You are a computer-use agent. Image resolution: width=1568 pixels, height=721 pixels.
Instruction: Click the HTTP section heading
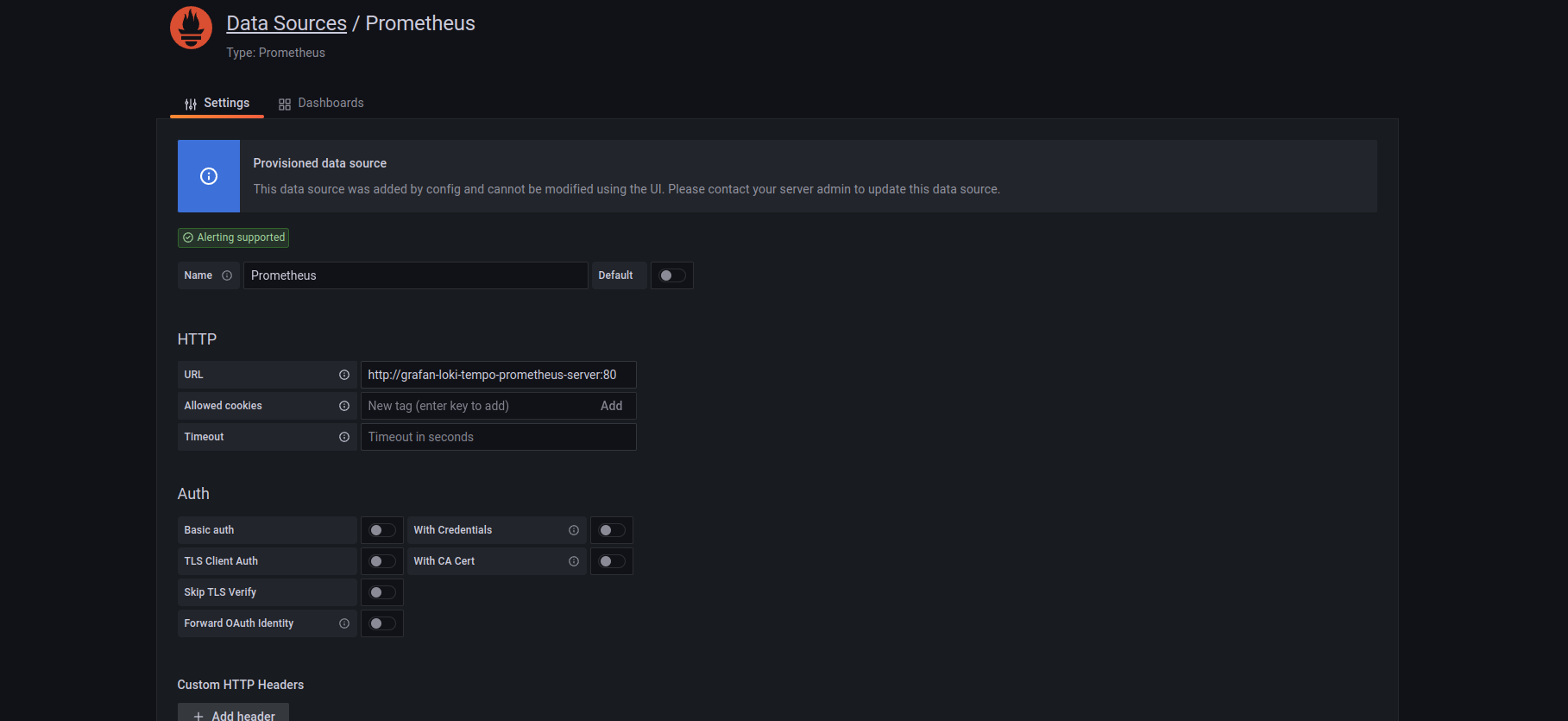click(x=197, y=339)
